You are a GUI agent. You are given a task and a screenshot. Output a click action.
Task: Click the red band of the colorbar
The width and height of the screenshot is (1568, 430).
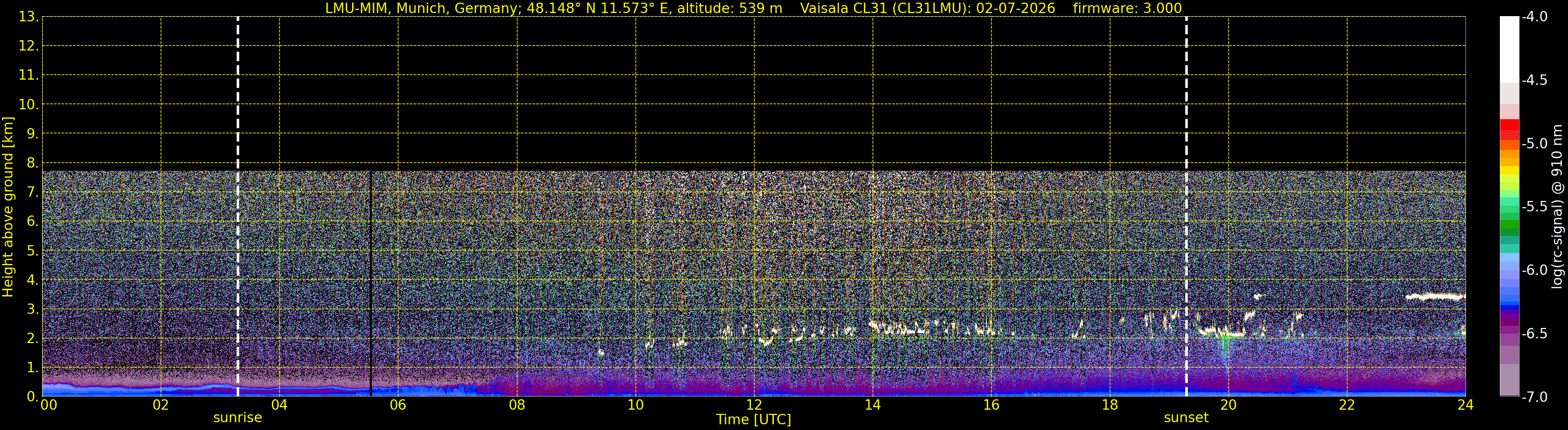coord(1510,130)
